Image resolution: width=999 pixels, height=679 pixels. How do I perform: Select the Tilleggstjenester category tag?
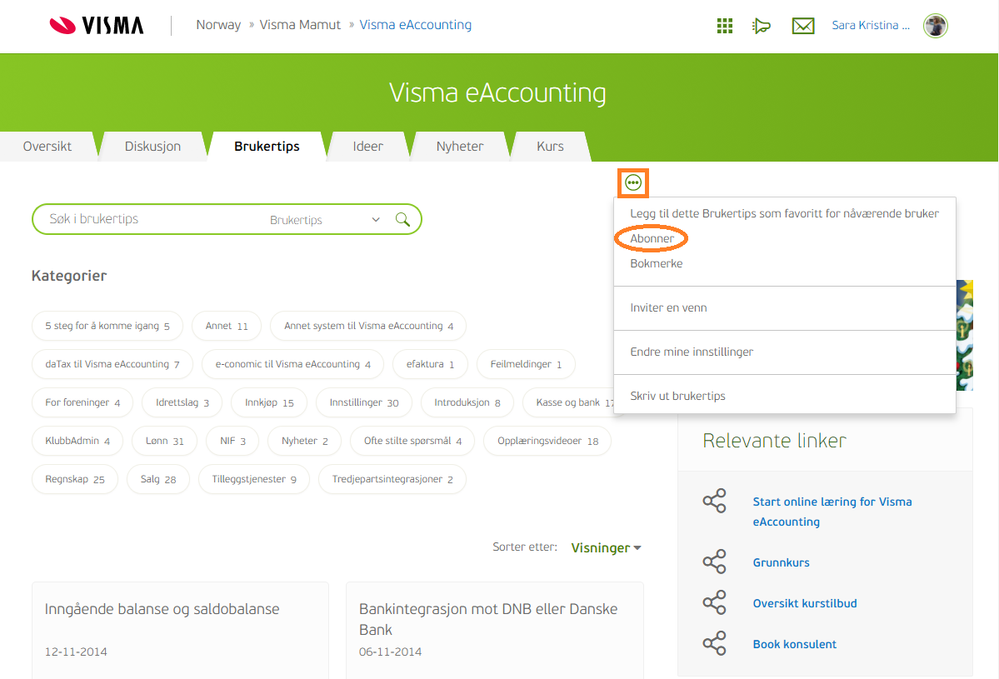[x=254, y=479]
